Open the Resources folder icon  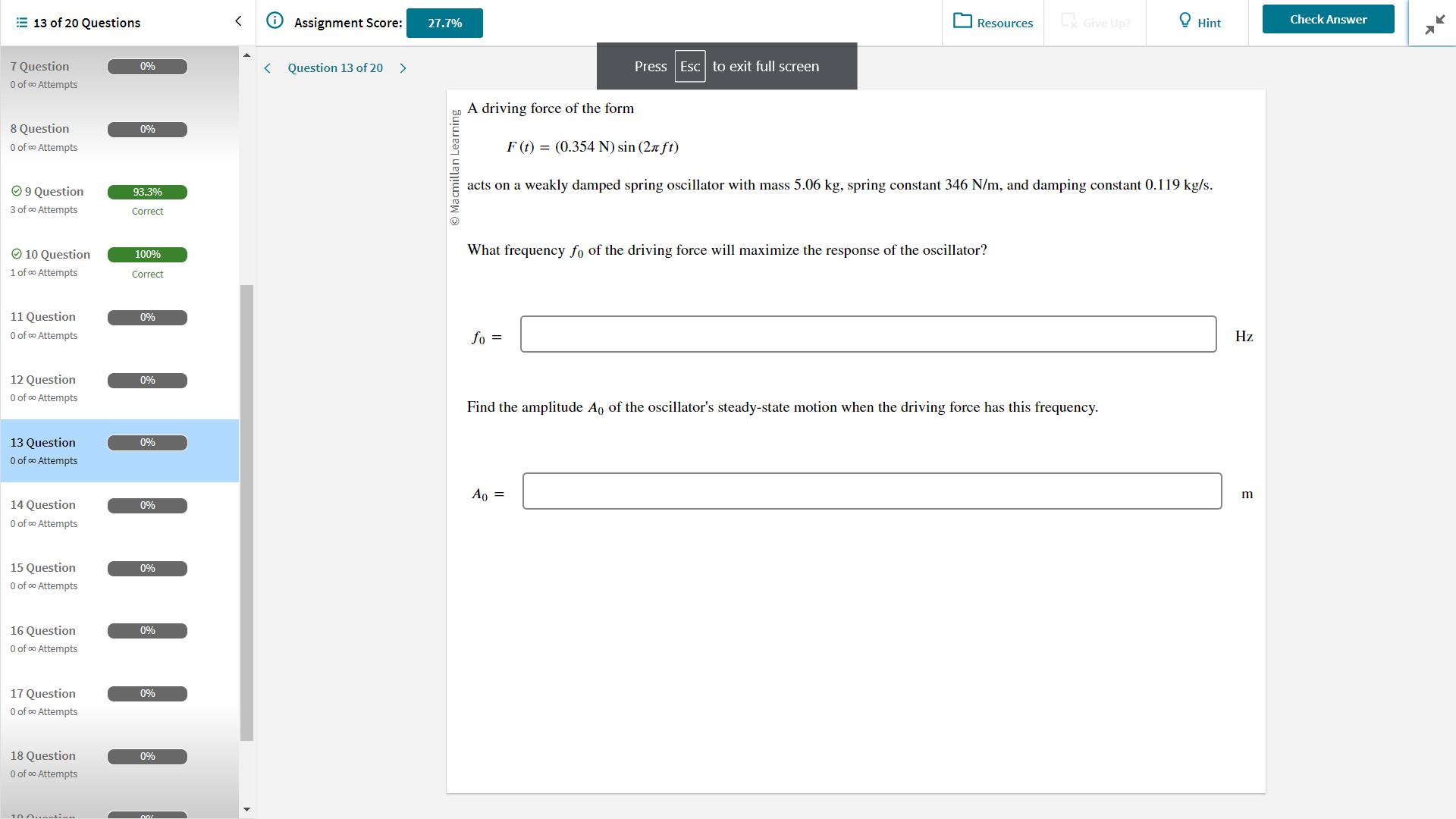point(962,20)
